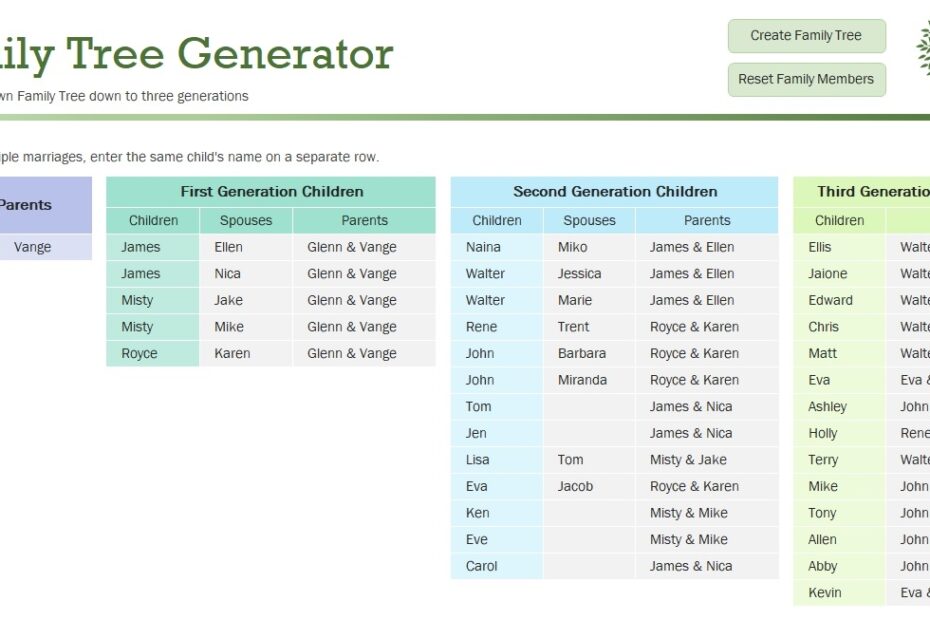Select the Rene and Trent row
The height and width of the screenshot is (620, 930).
[x=496, y=326]
